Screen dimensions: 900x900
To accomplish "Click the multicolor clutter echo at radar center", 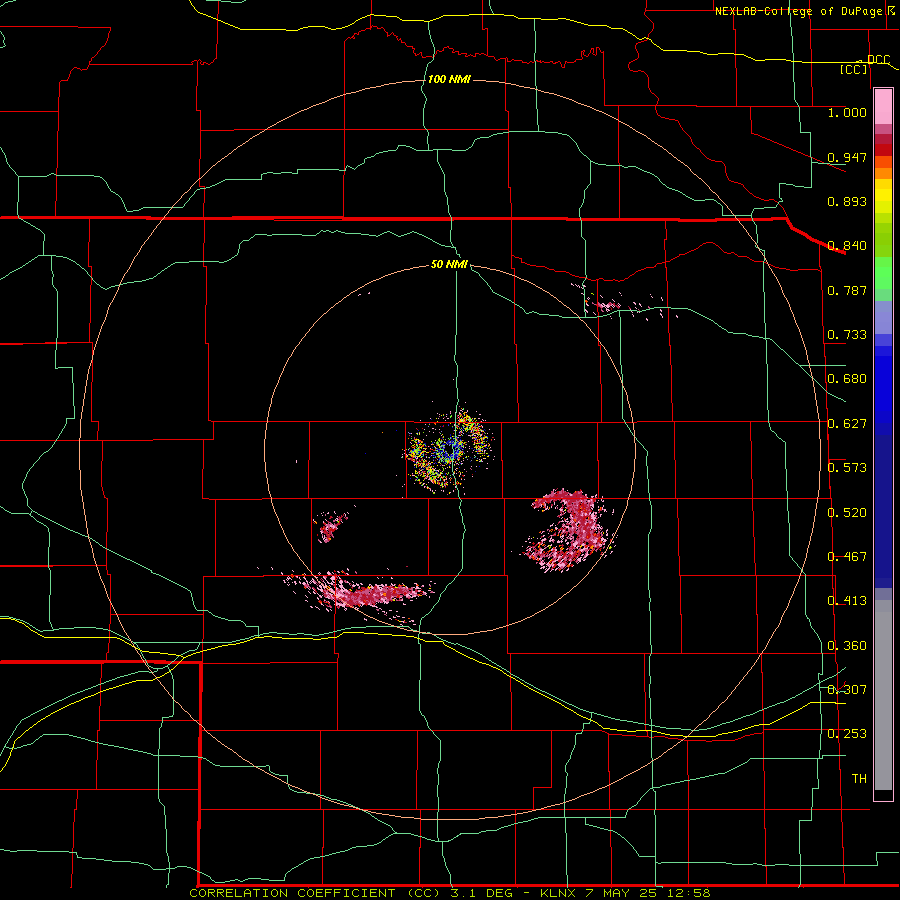I will [449, 451].
